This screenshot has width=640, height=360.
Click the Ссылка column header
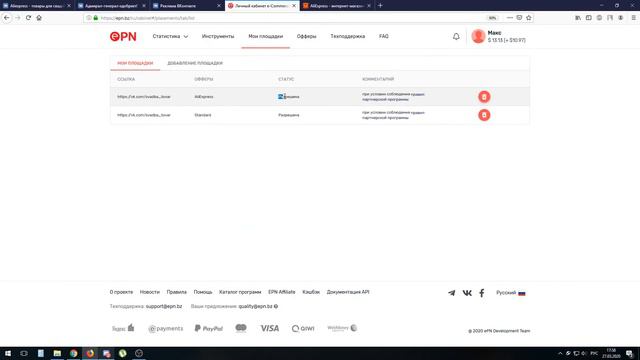tap(126, 79)
